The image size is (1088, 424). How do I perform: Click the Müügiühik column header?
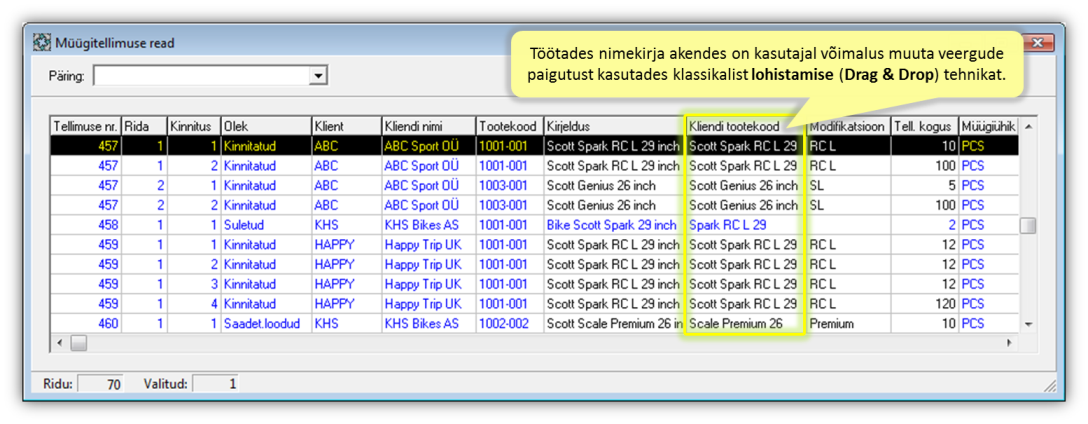coord(988,126)
